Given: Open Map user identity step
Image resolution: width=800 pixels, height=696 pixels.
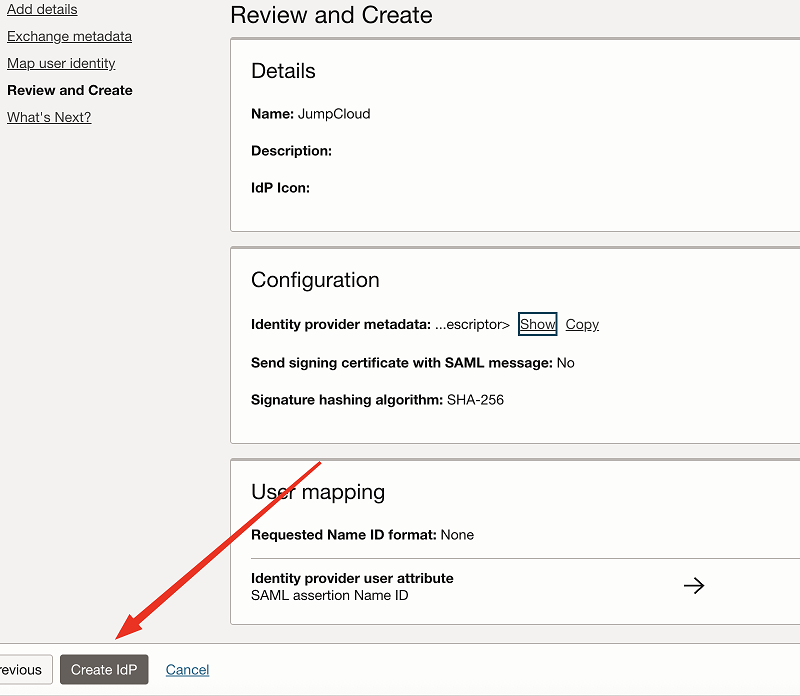Looking at the screenshot, I should pos(61,63).
